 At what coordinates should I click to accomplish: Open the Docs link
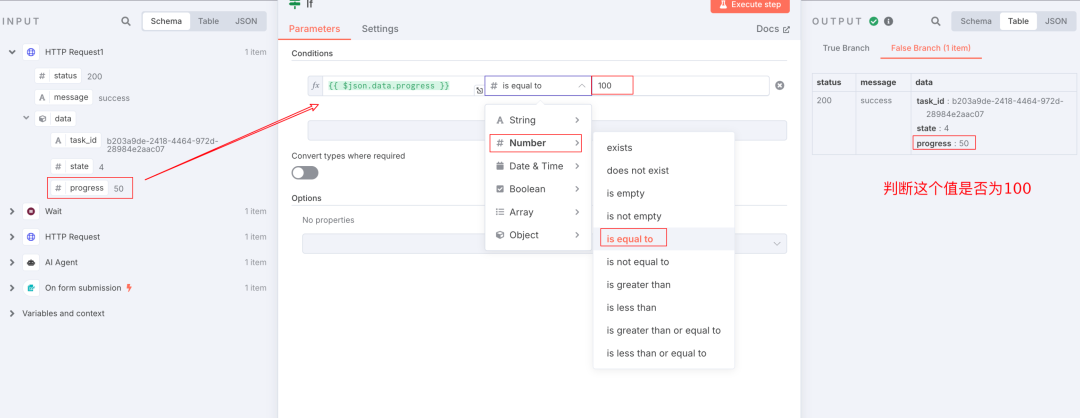pyautogui.click(x=773, y=29)
